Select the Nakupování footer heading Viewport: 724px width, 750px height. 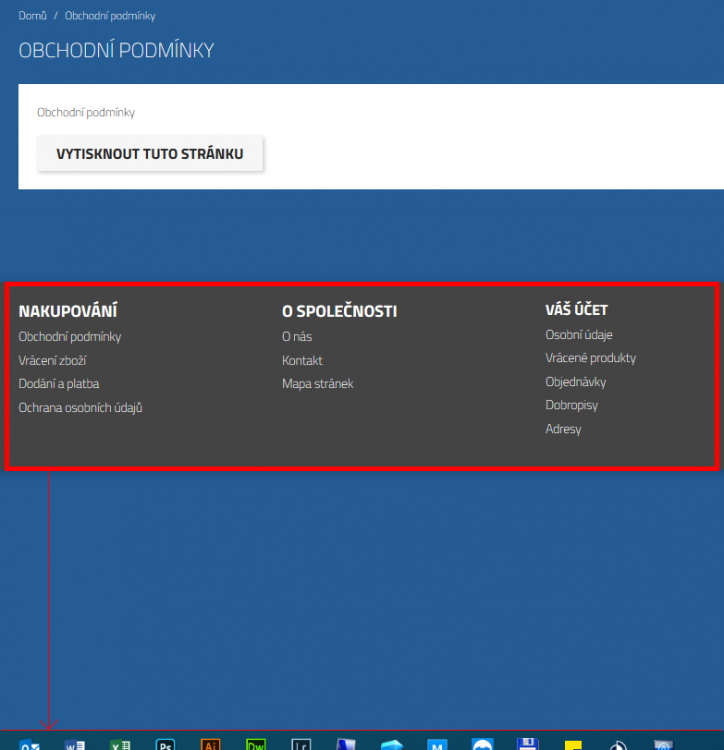click(68, 311)
